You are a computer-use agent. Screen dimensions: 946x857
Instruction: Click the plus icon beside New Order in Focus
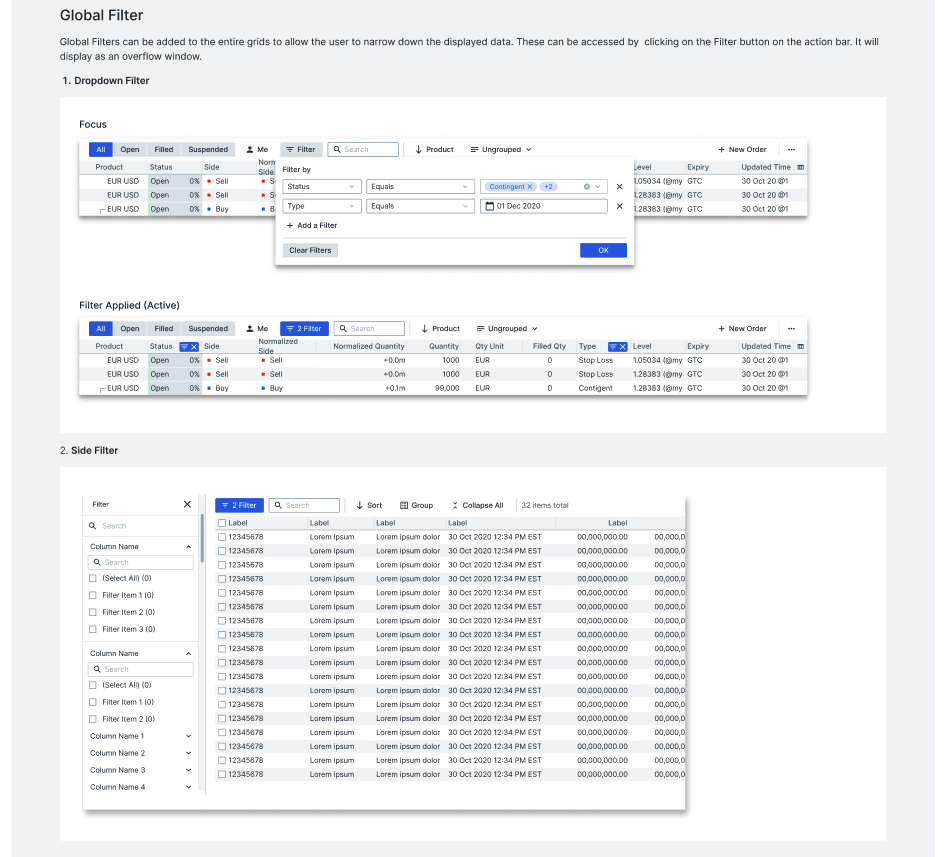click(721, 150)
